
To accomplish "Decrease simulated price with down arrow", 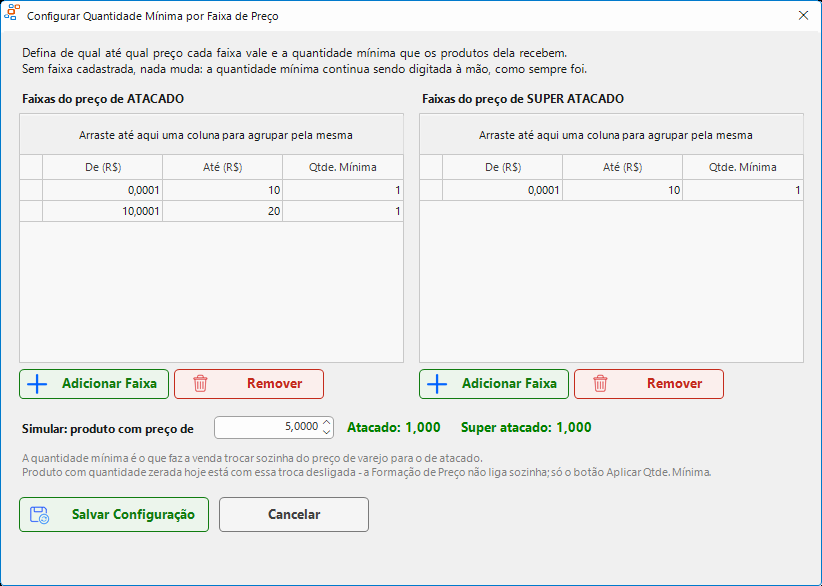I will pos(327,432).
